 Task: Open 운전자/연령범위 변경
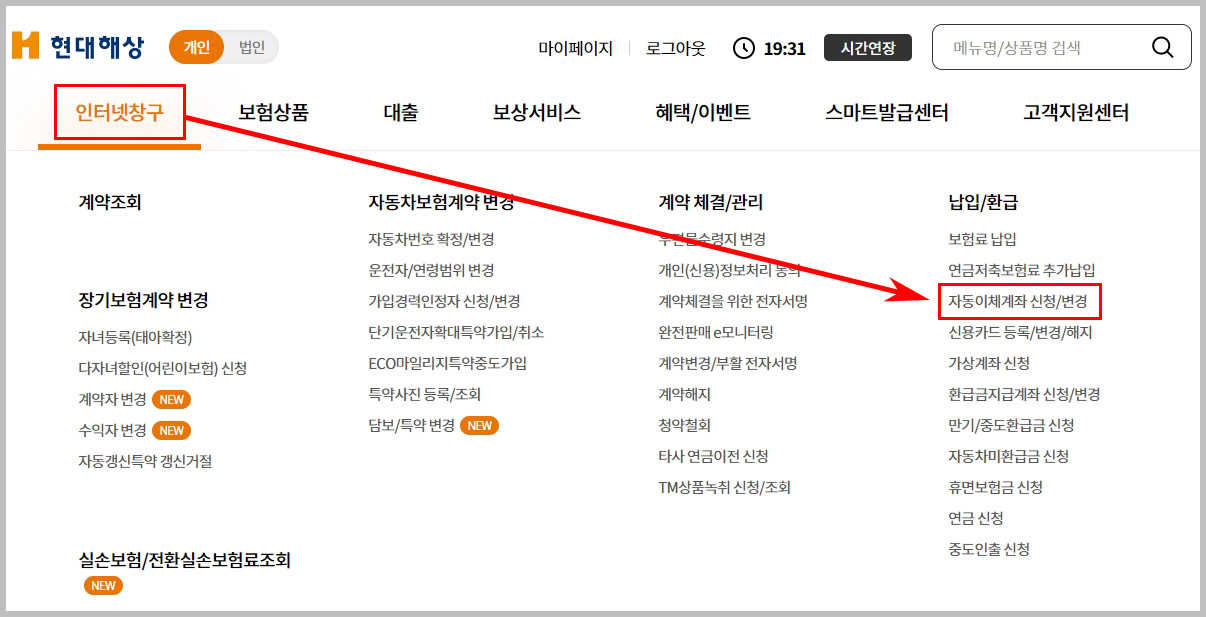coord(431,270)
